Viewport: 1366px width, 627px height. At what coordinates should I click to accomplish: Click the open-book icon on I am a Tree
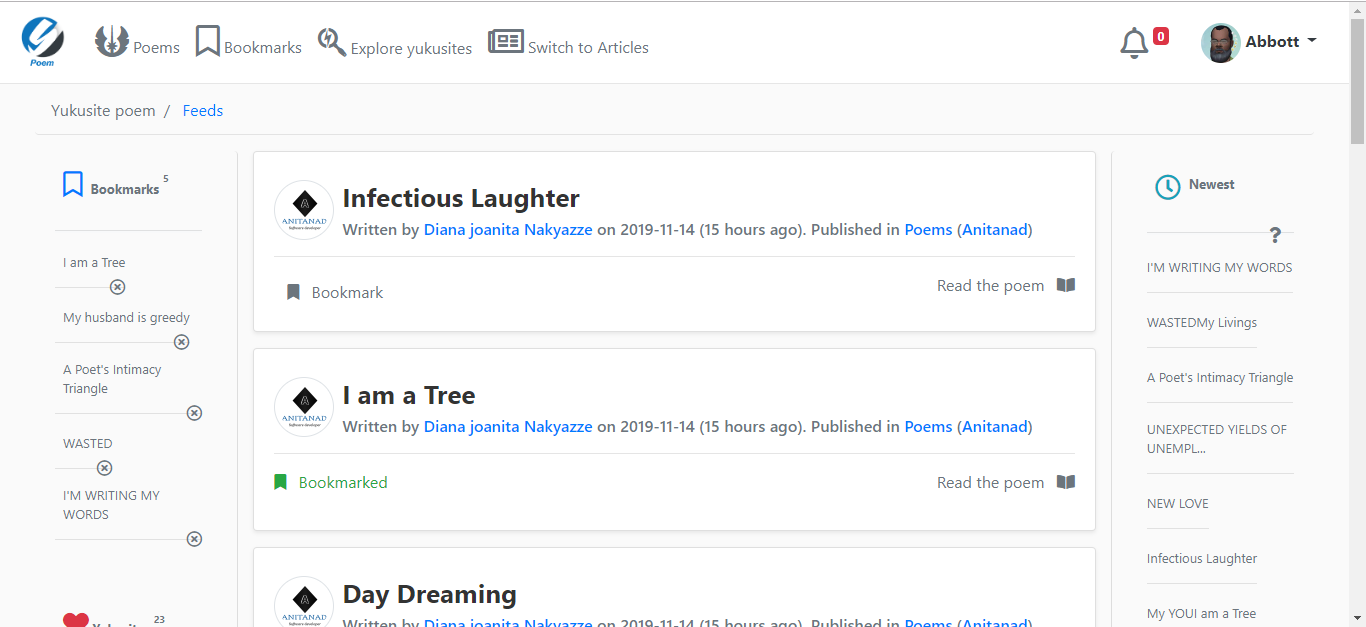point(1066,482)
